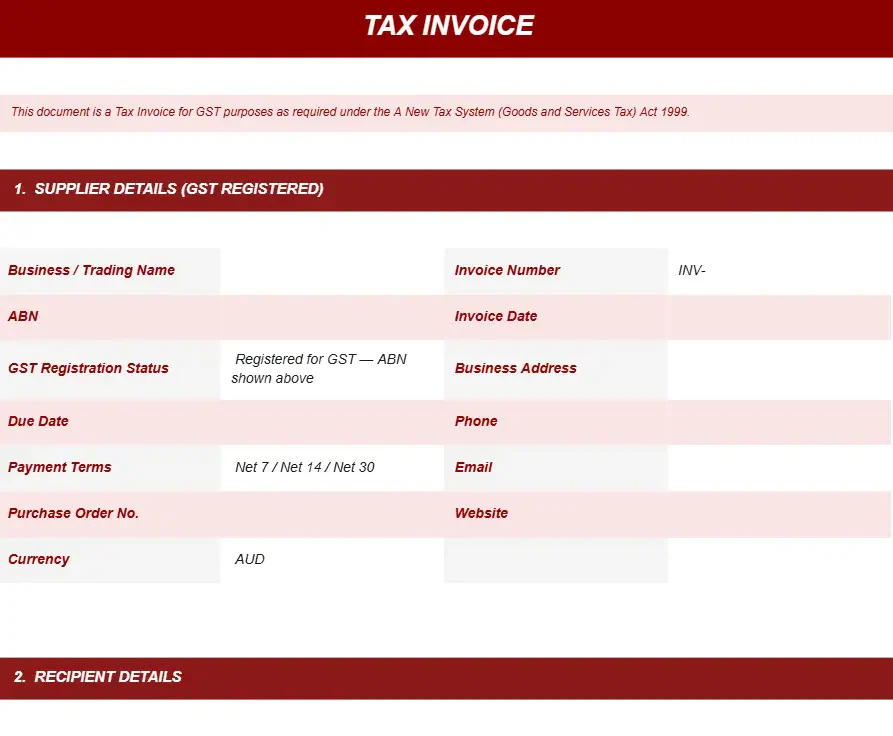Select 'Registered for GST — ABN shown above' text
This screenshot has width=893, height=736.
(x=319, y=369)
